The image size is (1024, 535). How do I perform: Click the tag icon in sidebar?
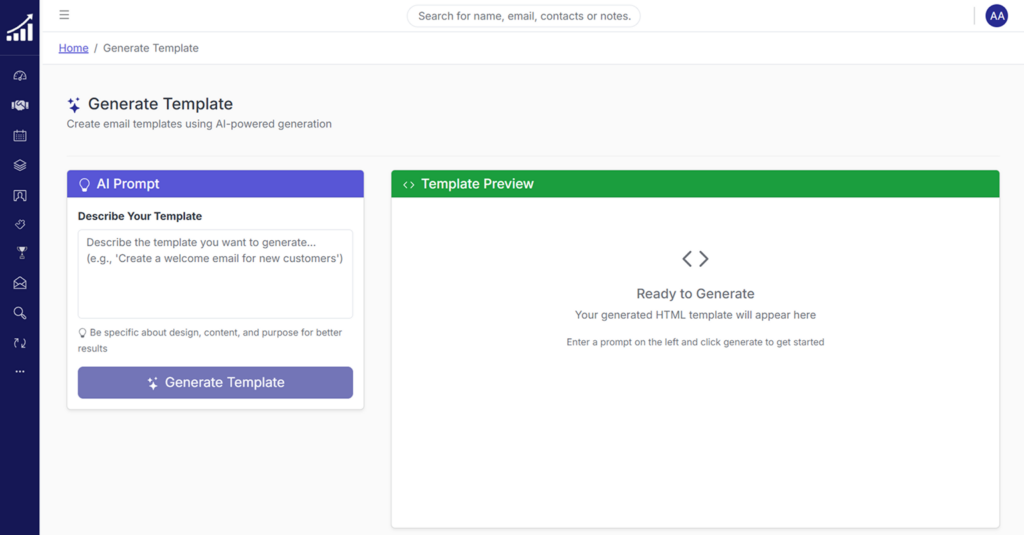(x=20, y=225)
